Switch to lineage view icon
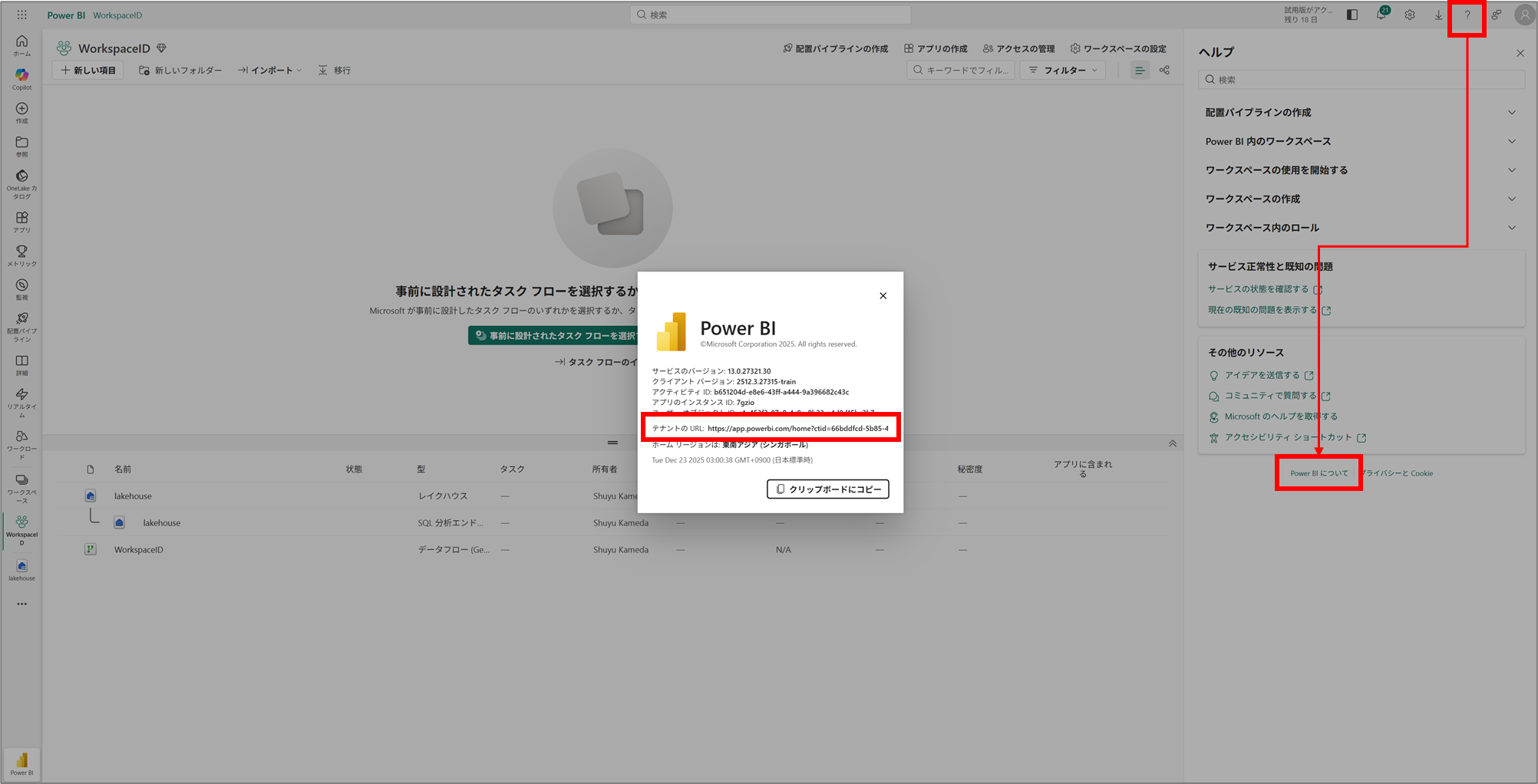Viewport: 1538px width, 784px height. (1164, 70)
